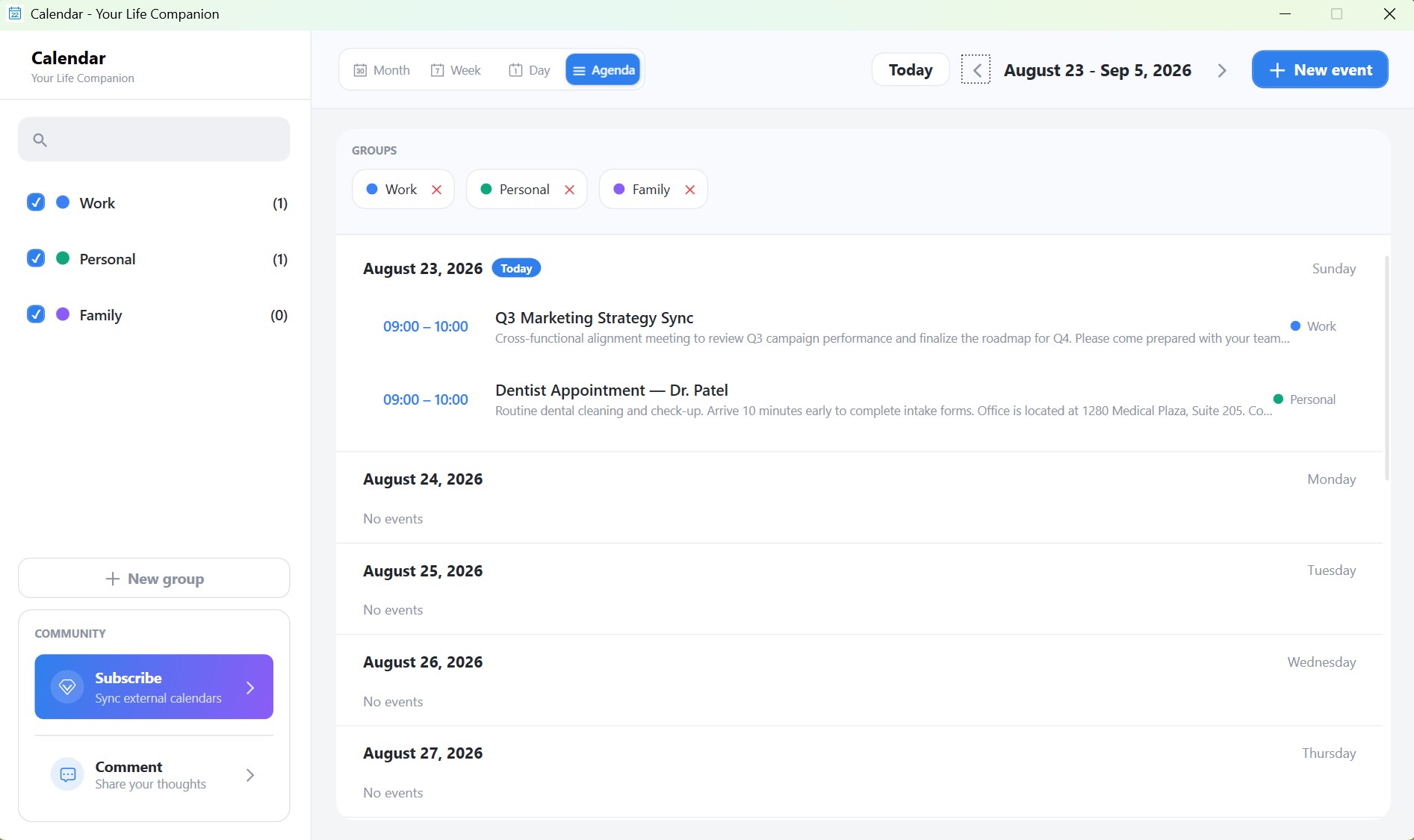This screenshot has height=840, width=1414.
Task: Click the Today badge beside August 23
Action: click(x=516, y=269)
